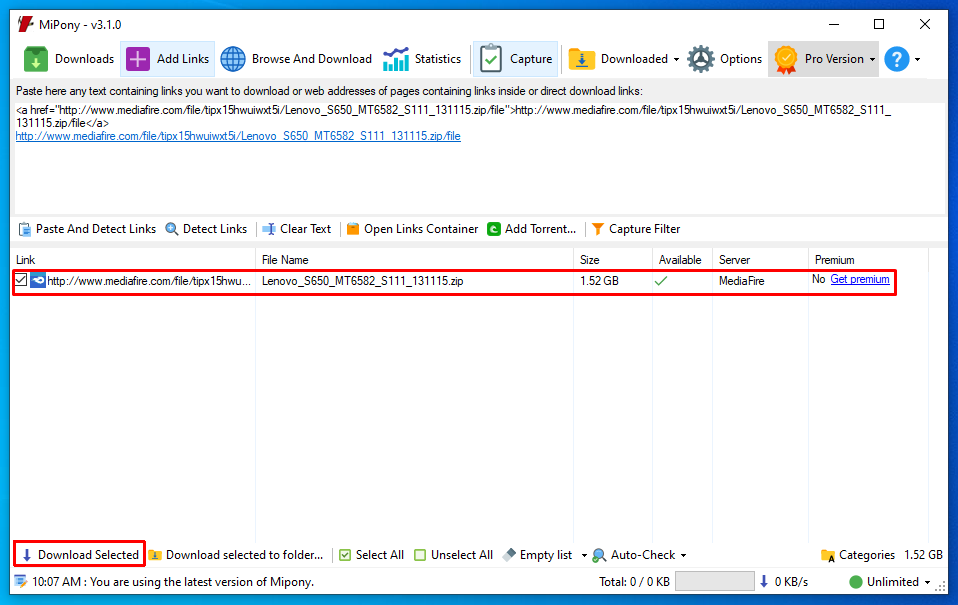Click Select All checkbox button
This screenshot has height=605, width=958.
click(371, 555)
